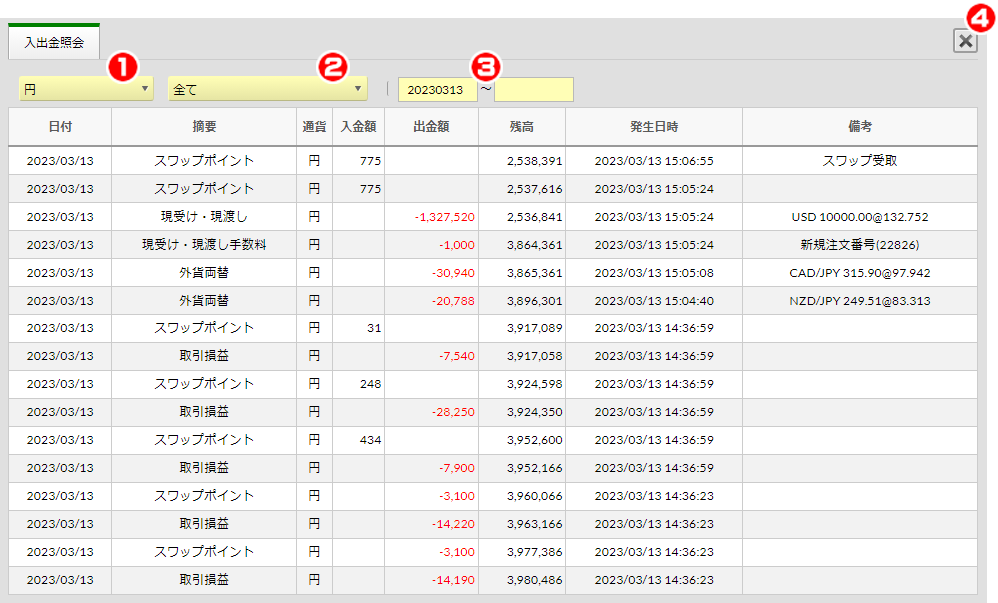Select the balance 3,980,486 cell
This screenshot has width=998, height=603.
pyautogui.click(x=522, y=580)
